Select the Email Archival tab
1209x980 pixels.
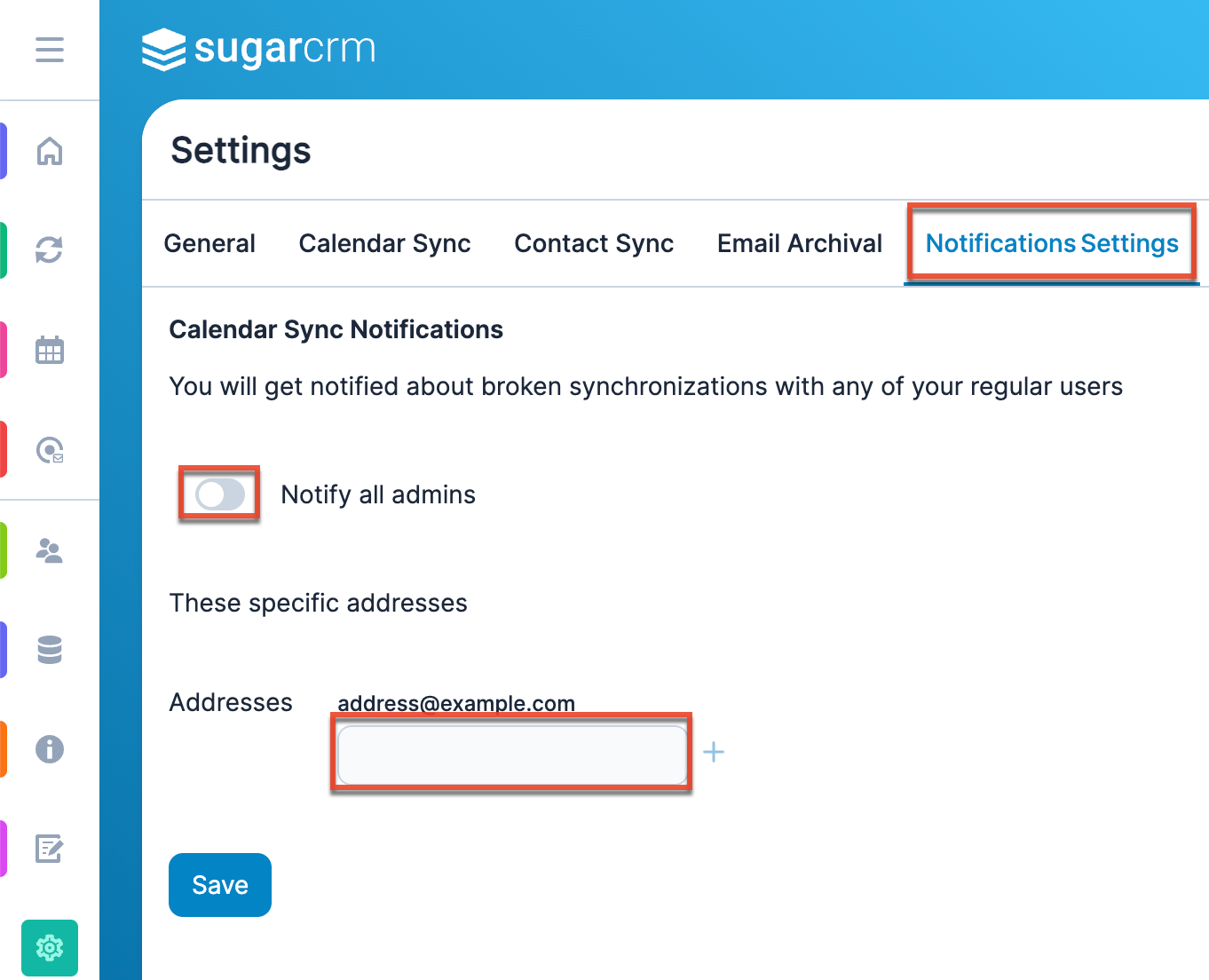(799, 243)
